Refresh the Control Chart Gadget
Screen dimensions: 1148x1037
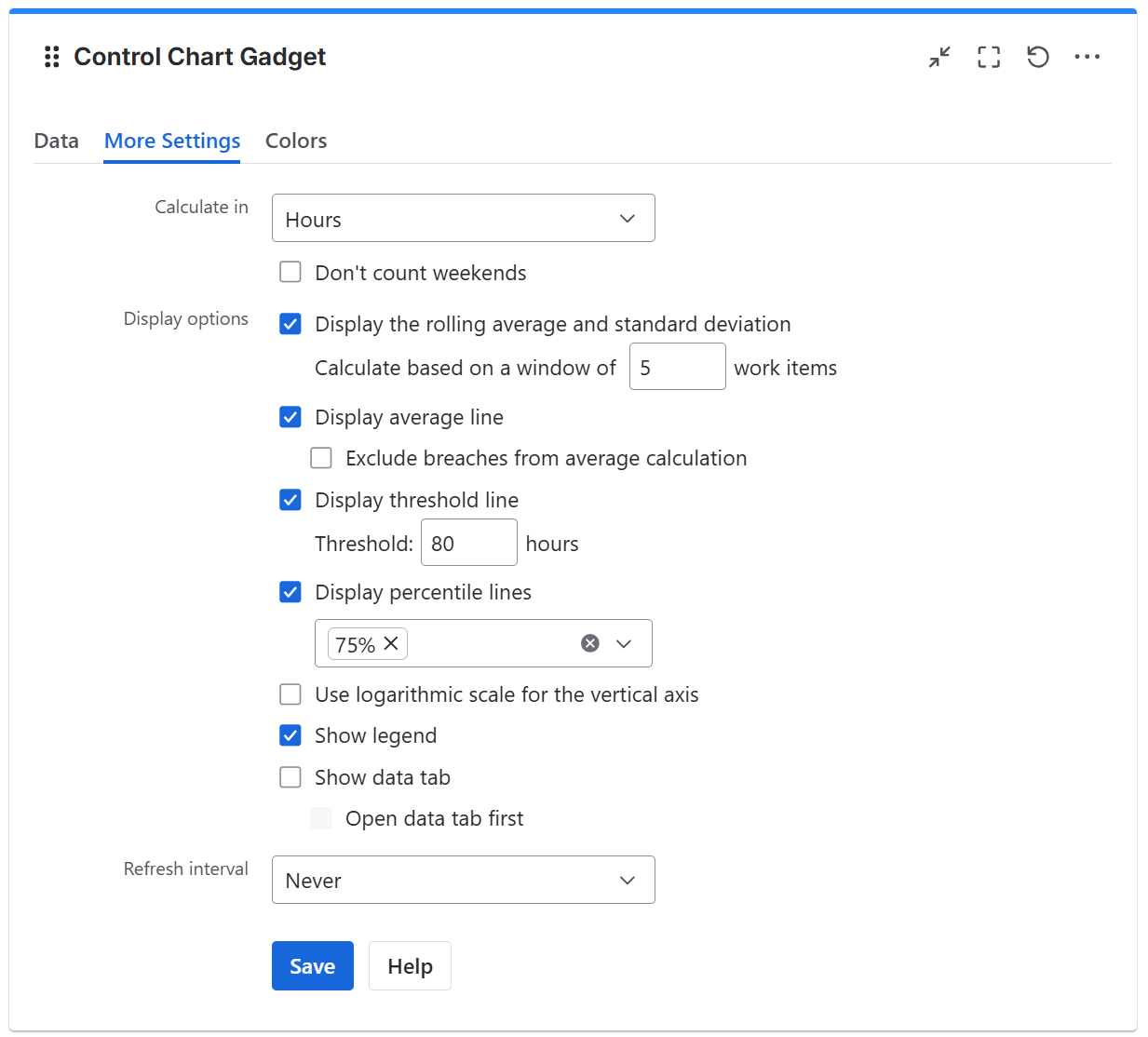(x=1038, y=57)
